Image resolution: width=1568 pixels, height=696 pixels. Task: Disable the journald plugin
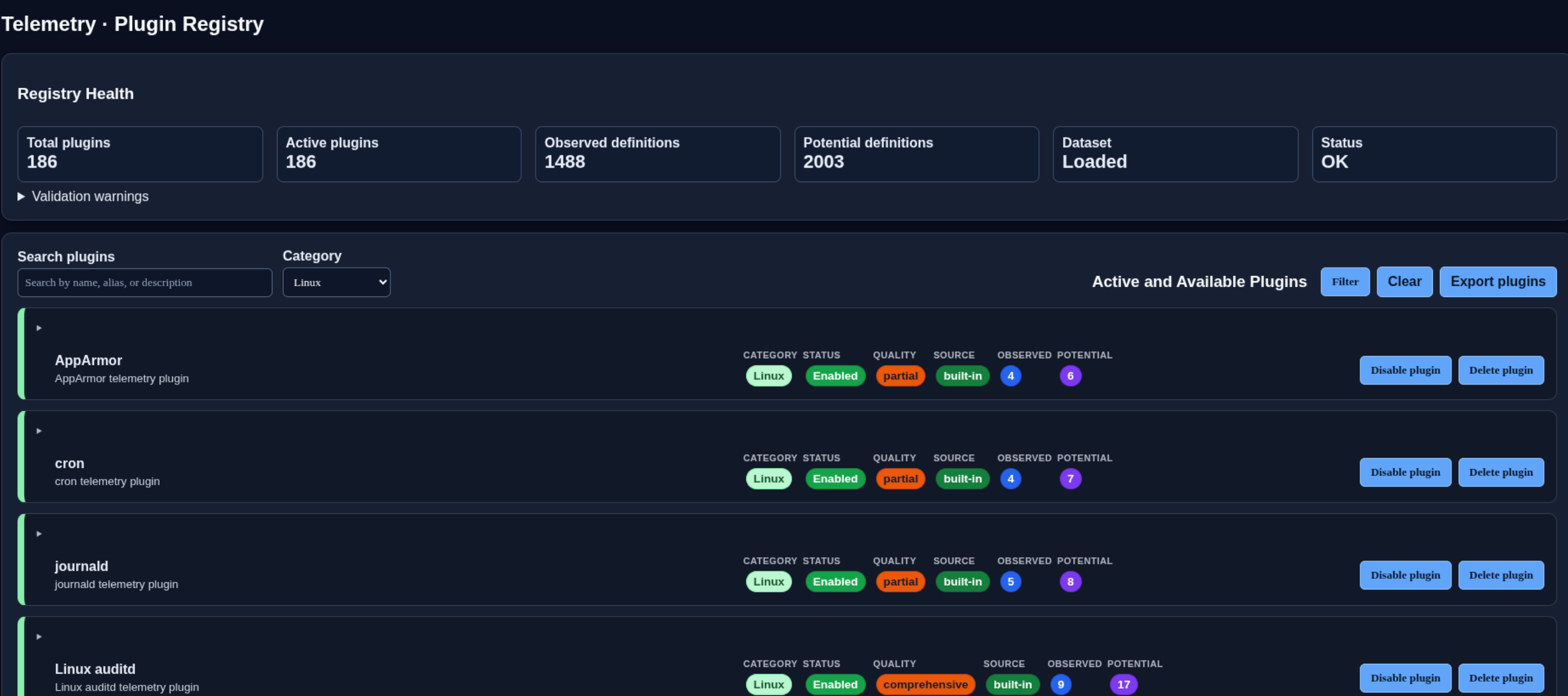point(1405,575)
